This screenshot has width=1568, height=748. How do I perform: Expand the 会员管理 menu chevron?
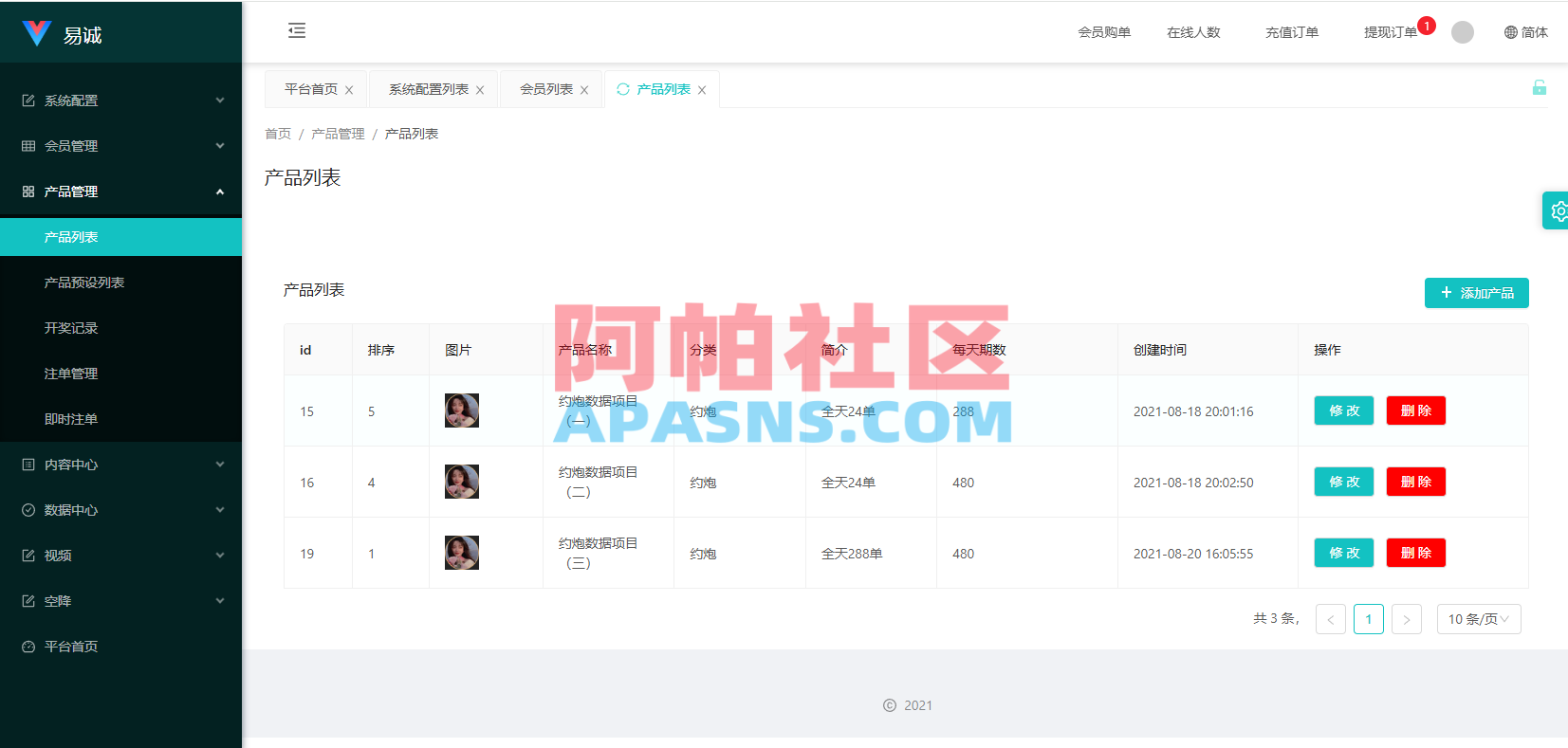[220, 146]
